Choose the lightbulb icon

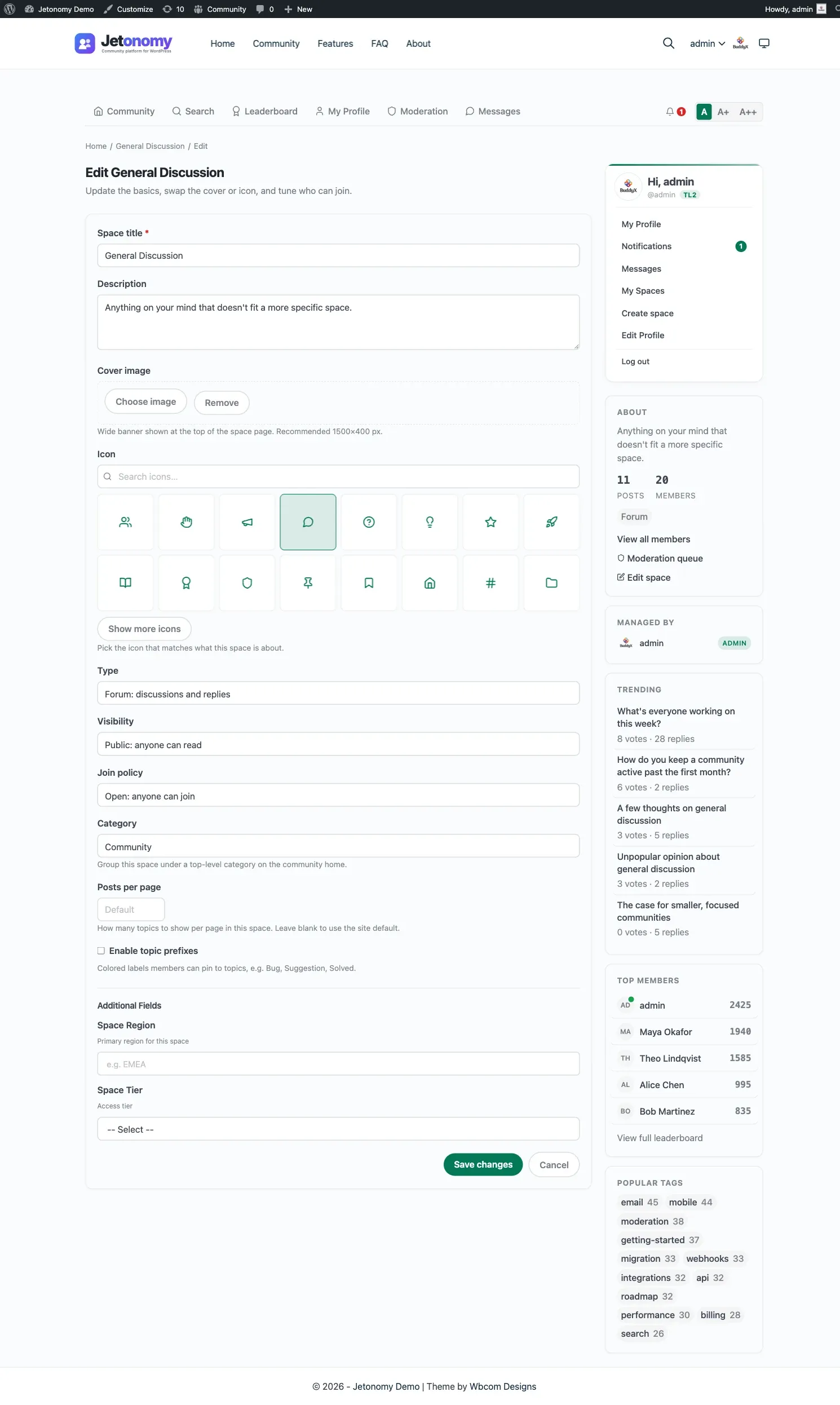(x=430, y=522)
